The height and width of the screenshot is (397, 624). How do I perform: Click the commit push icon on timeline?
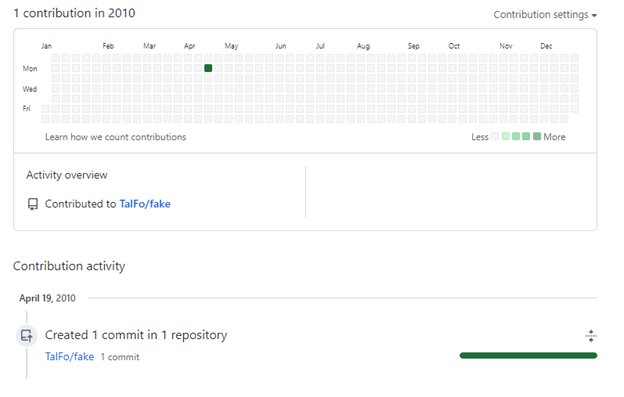click(27, 336)
